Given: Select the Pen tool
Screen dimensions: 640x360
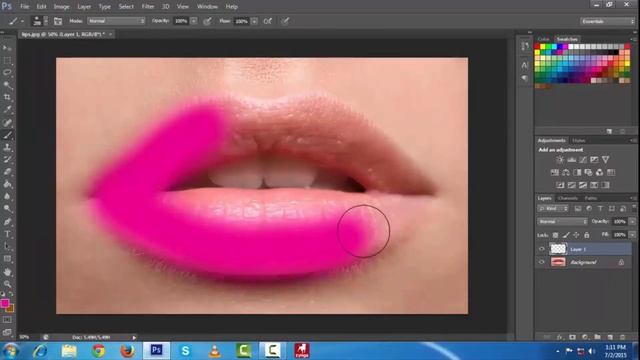Looking at the screenshot, I should click(7, 222).
